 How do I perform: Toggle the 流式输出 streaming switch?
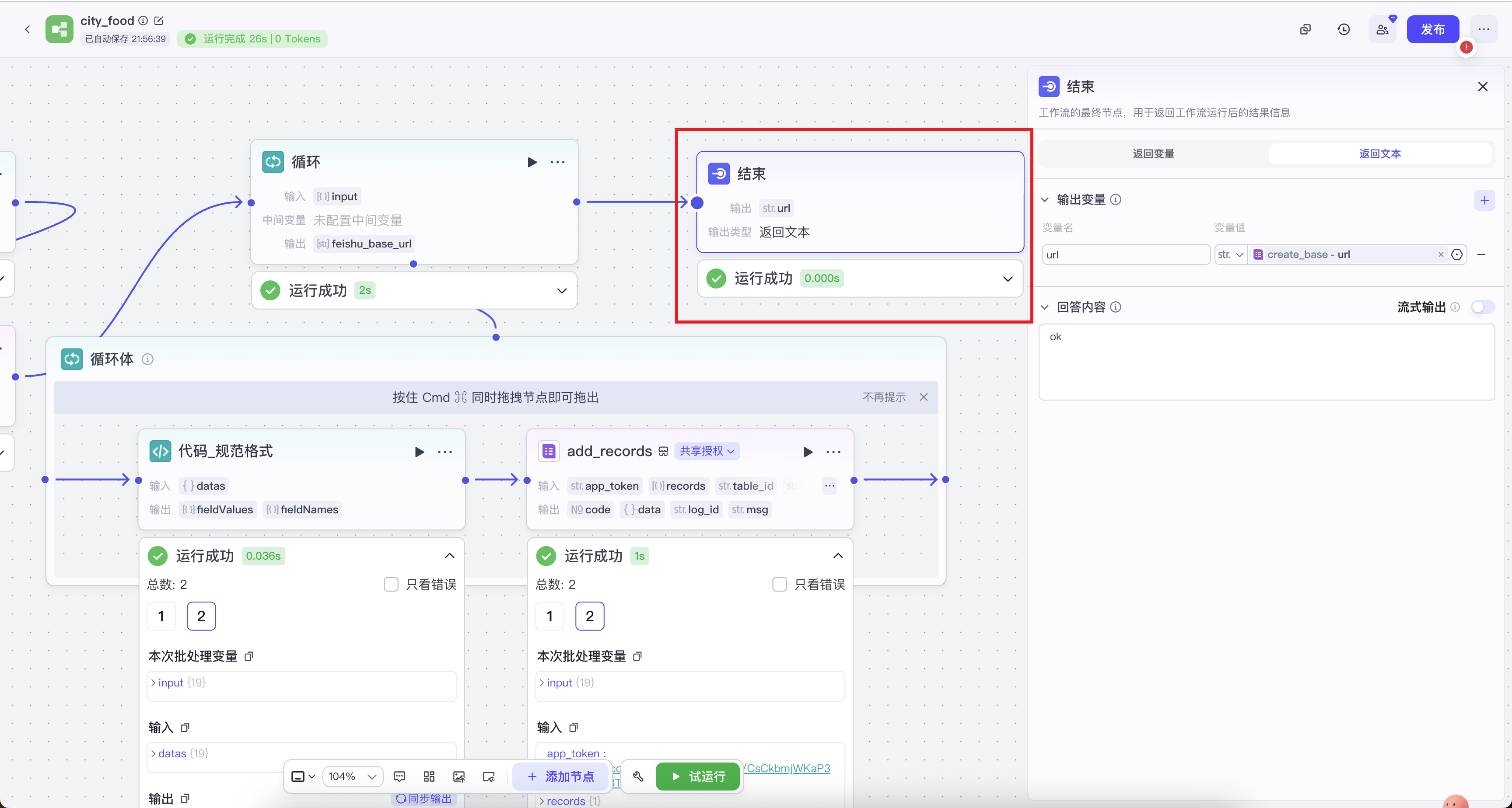(x=1482, y=307)
